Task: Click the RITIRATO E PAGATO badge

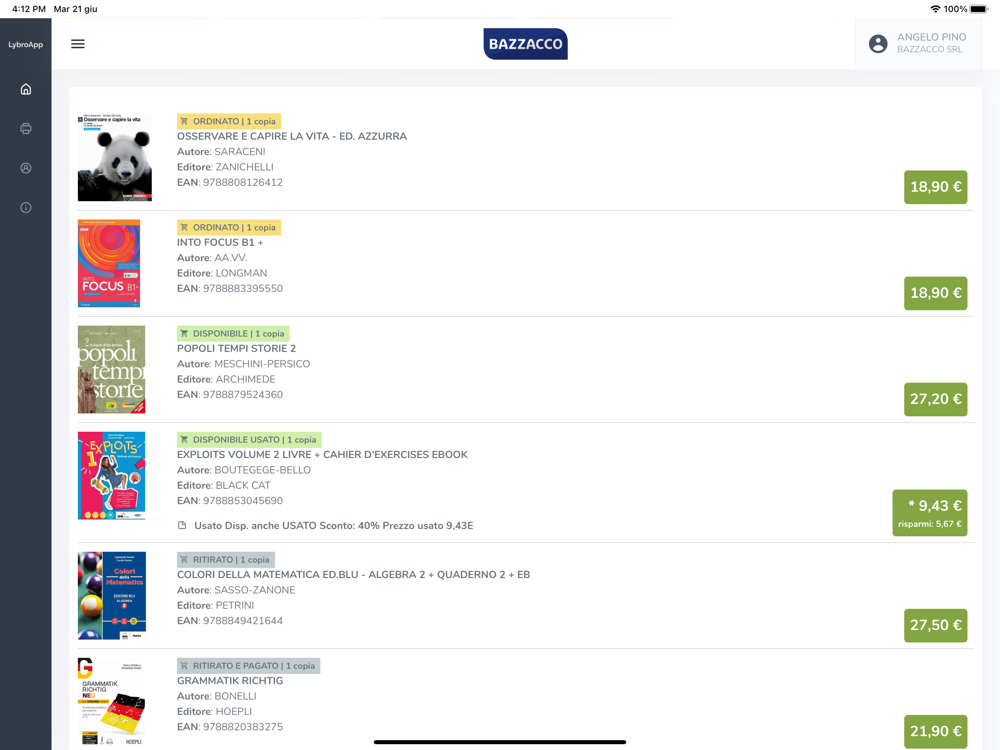Action: click(x=249, y=666)
